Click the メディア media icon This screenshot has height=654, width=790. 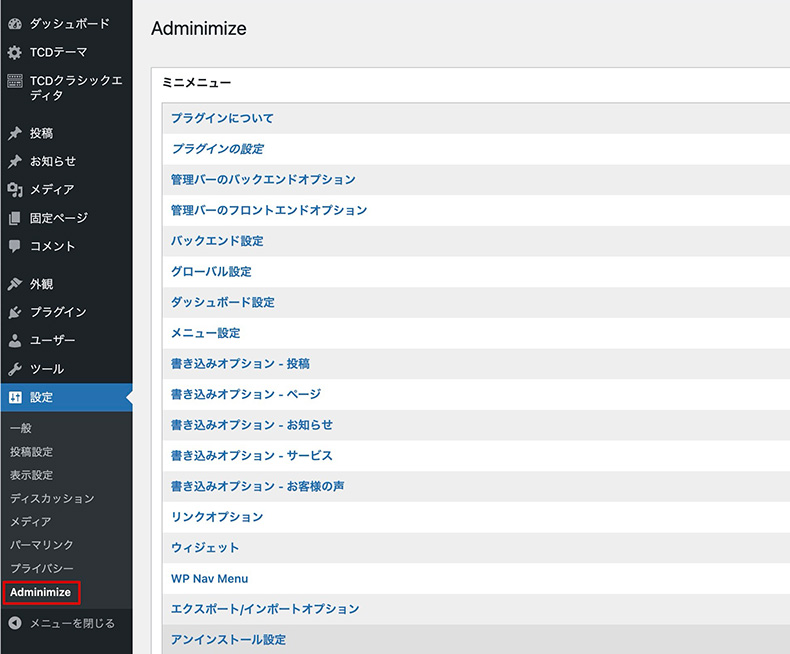pyautogui.click(x=14, y=190)
